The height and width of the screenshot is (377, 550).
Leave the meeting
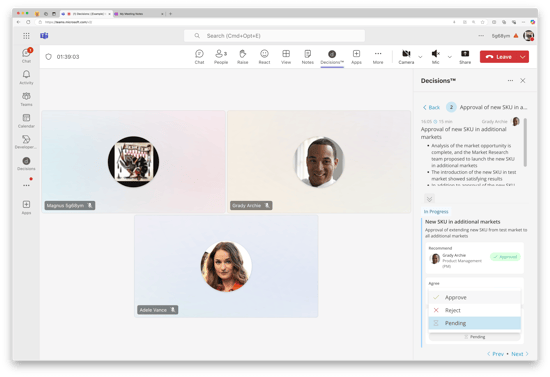point(499,57)
